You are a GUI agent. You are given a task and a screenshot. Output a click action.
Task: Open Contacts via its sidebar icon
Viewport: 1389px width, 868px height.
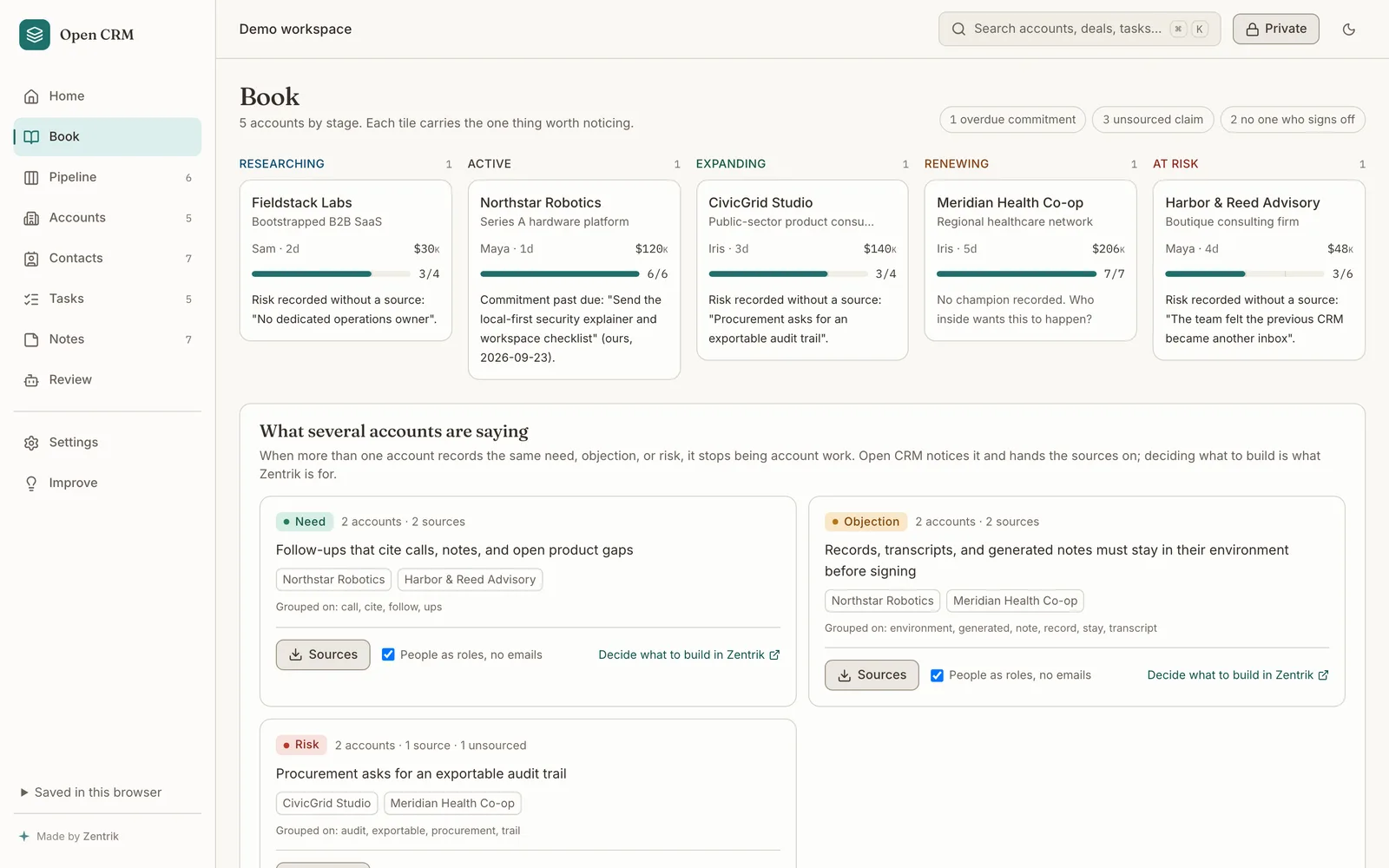click(31, 259)
